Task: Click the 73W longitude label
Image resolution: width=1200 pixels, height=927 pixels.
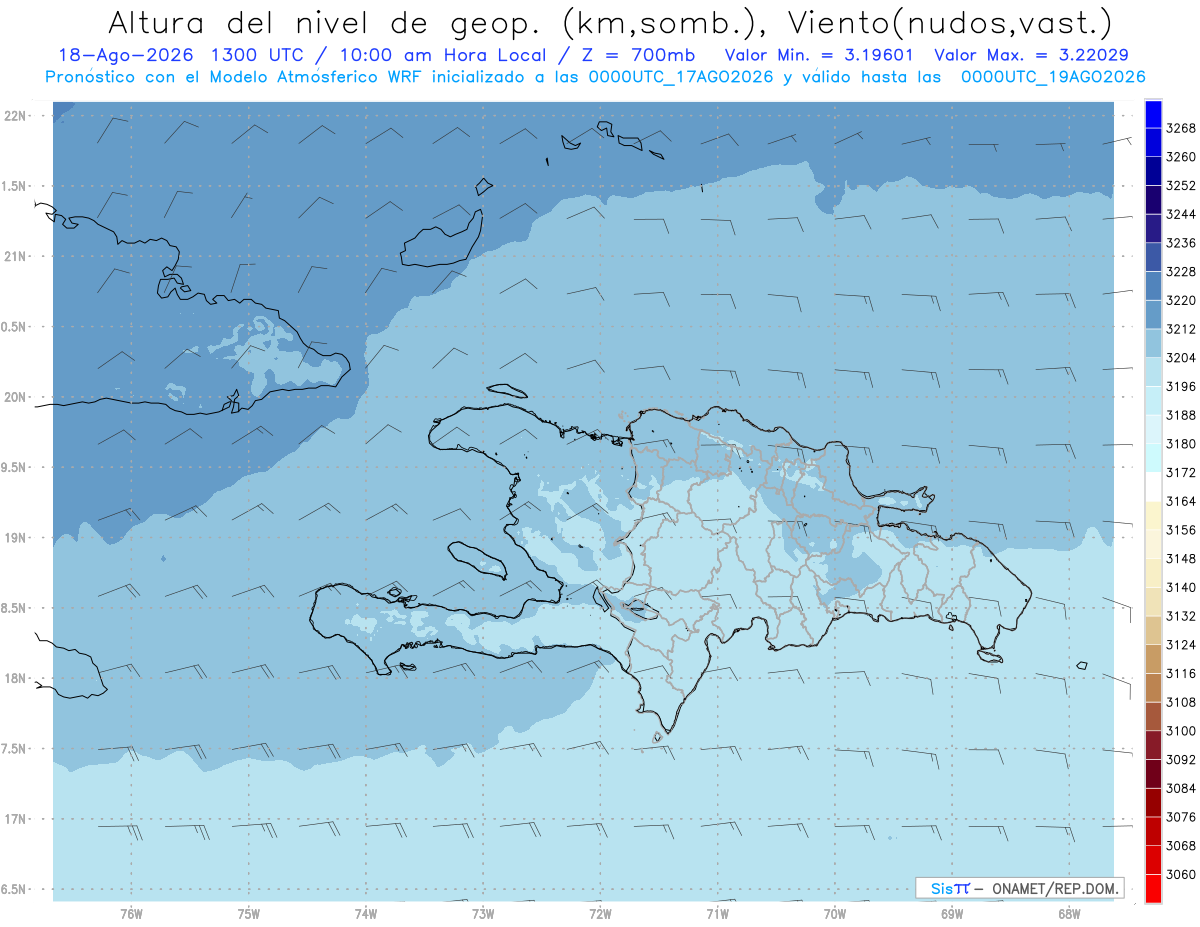Action: [x=483, y=914]
